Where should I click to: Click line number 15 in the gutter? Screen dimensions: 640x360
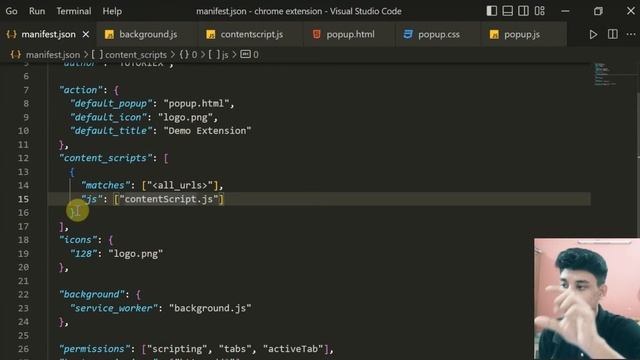(23, 199)
